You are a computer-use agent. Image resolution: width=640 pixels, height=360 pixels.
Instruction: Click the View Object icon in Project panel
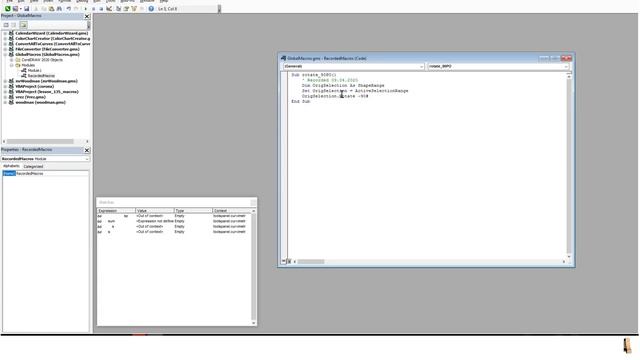(x=14, y=25)
